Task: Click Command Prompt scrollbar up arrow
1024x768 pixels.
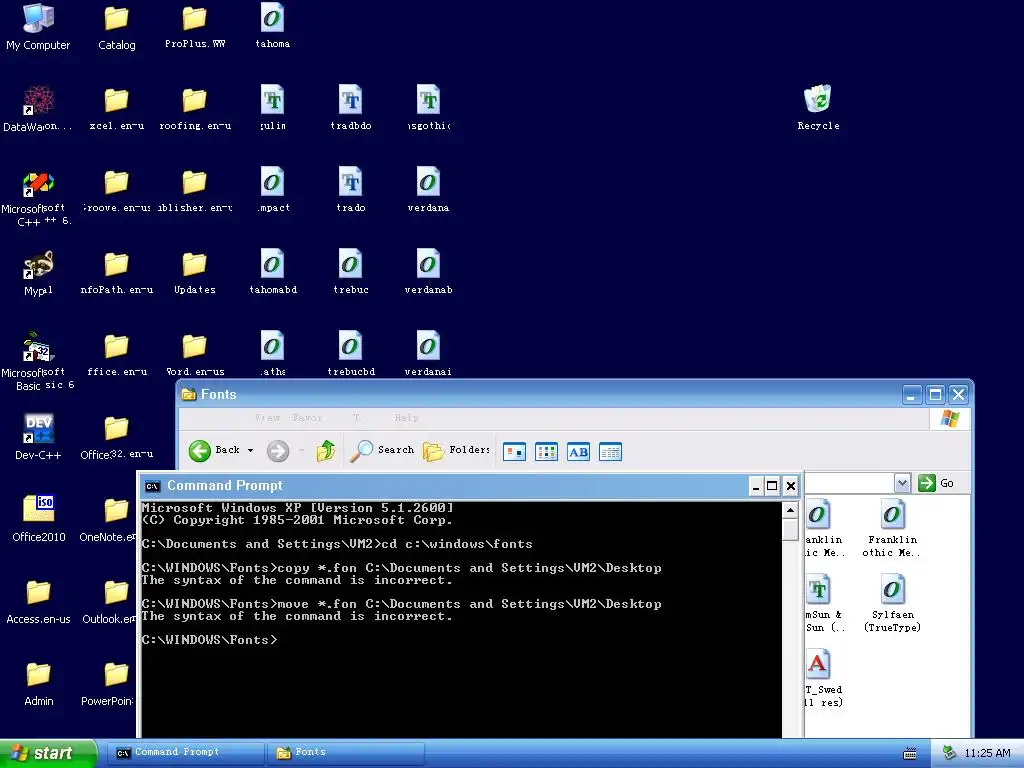Action: [790, 510]
